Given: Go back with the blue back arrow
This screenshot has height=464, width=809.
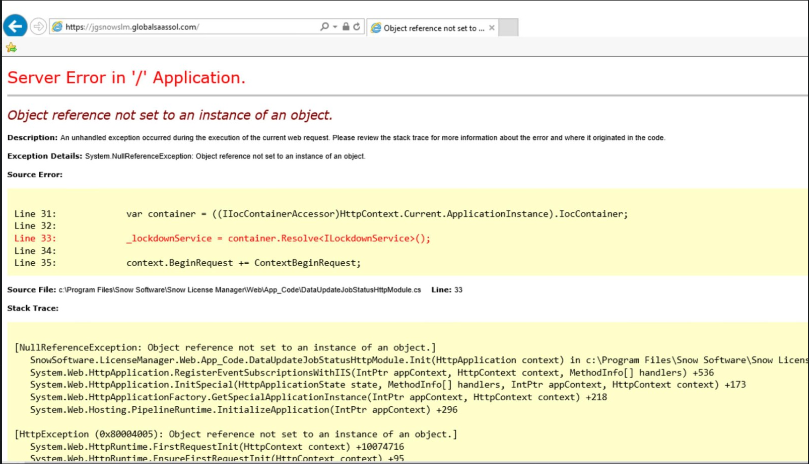Looking at the screenshot, I should pyautogui.click(x=15, y=26).
